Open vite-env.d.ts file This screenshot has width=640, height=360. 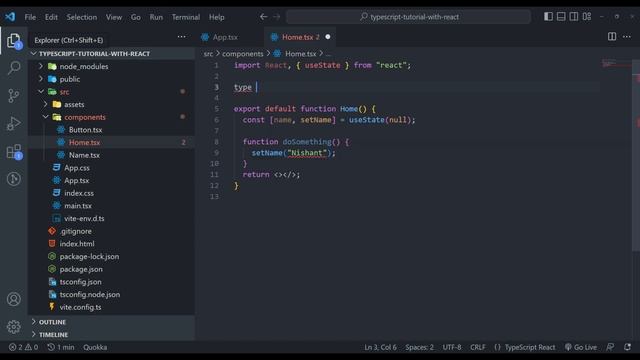pos(84,218)
